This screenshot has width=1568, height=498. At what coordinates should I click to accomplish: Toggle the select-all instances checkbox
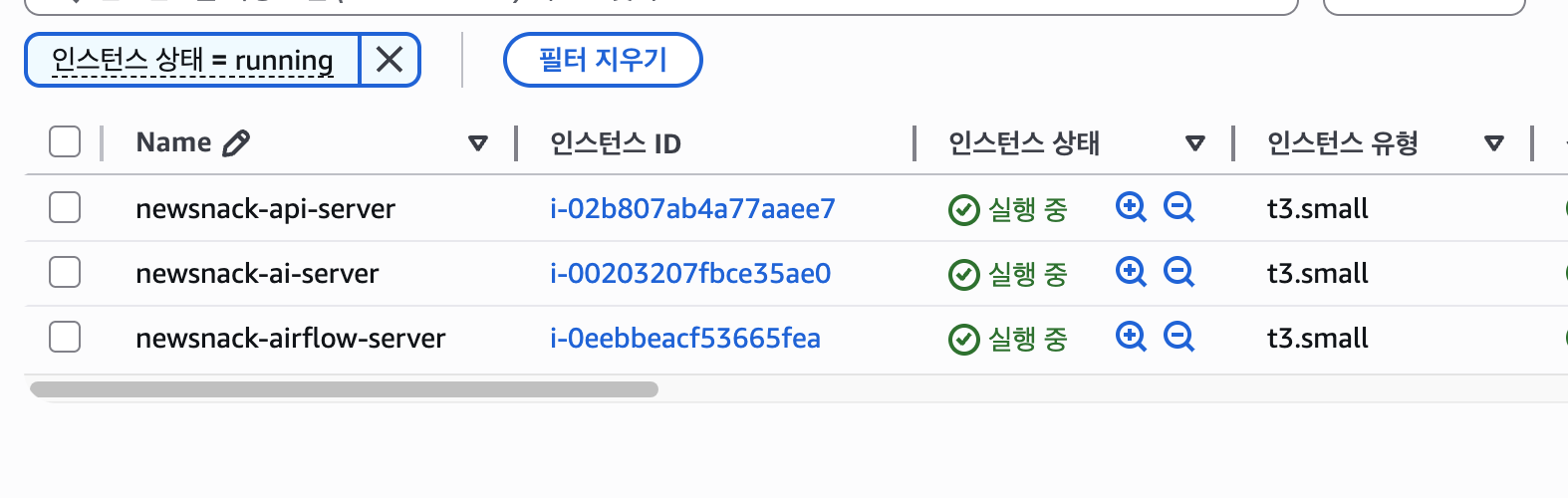coord(65,141)
